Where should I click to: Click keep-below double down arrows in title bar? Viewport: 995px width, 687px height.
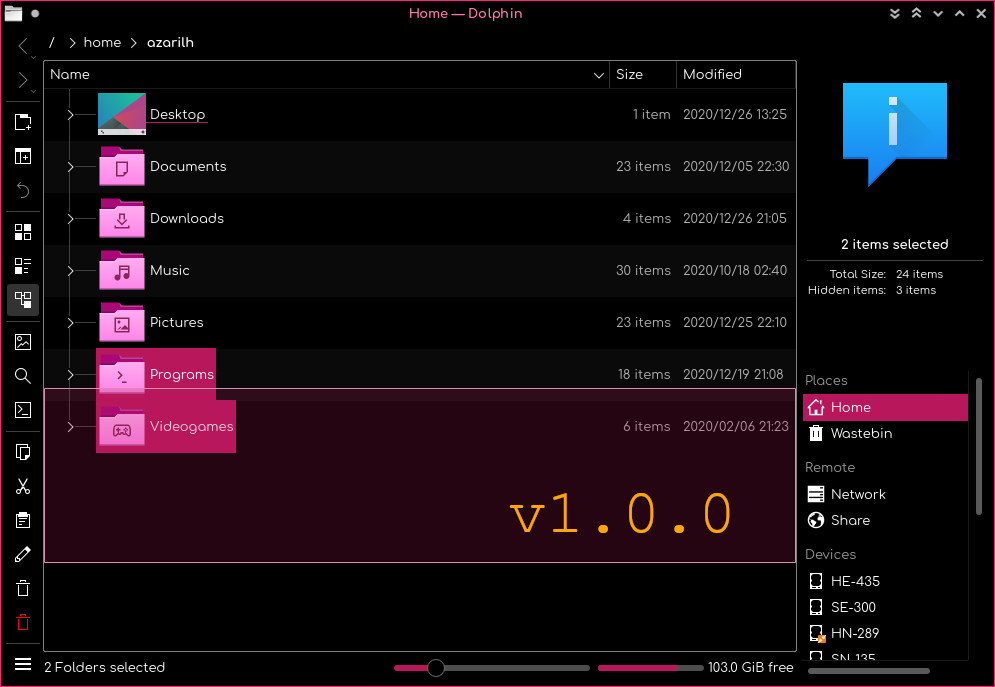[x=895, y=13]
